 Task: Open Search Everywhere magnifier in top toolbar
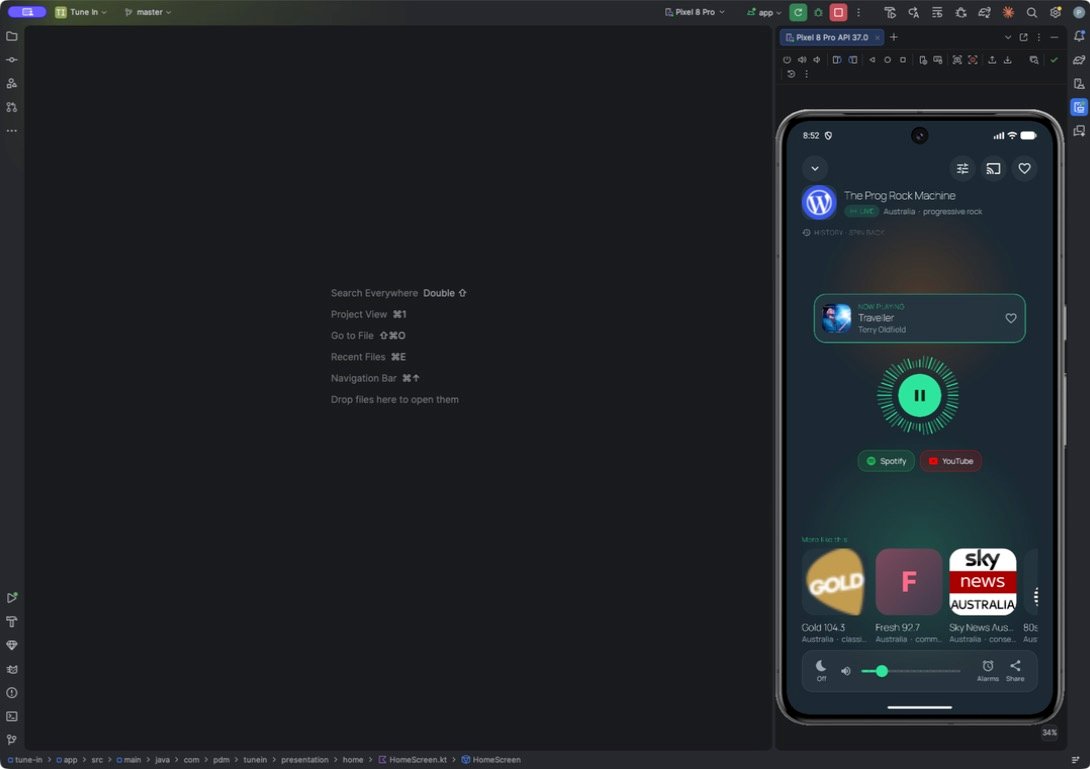tap(1032, 12)
